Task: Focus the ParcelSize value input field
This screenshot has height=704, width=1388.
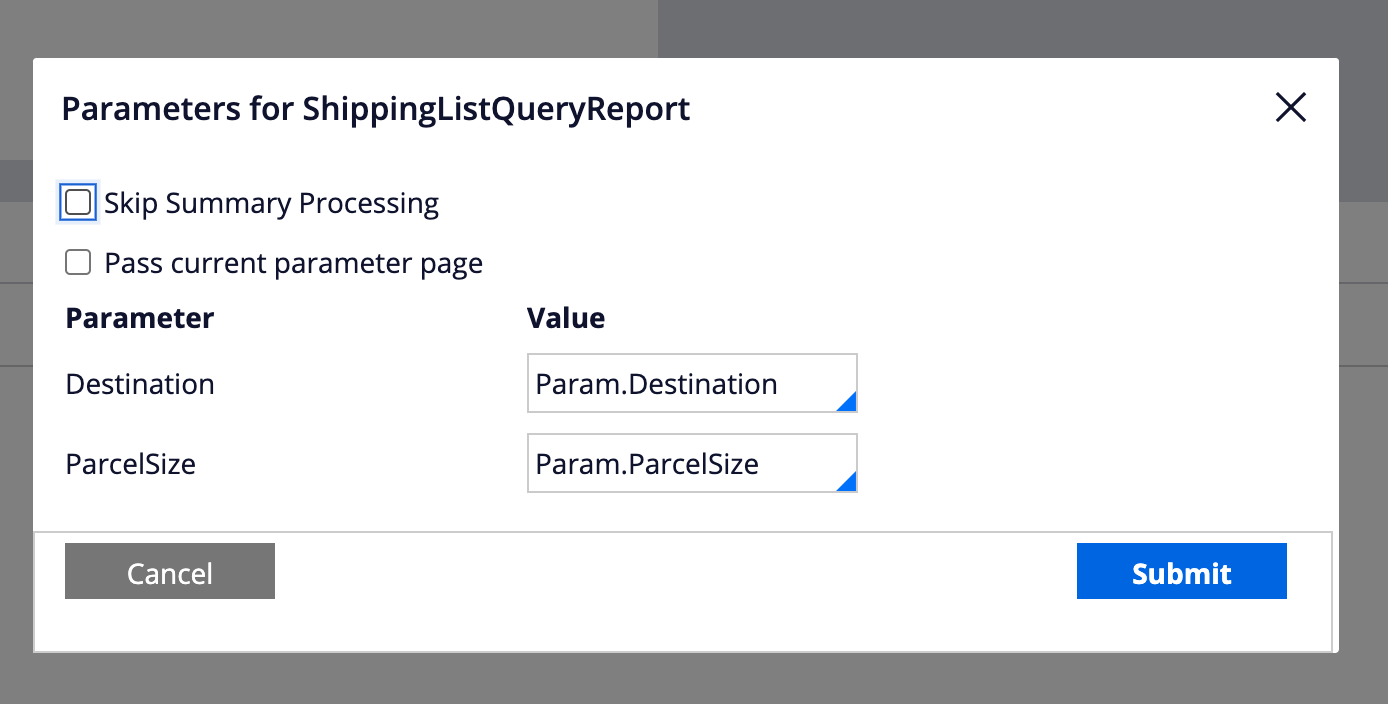Action: coord(680,464)
